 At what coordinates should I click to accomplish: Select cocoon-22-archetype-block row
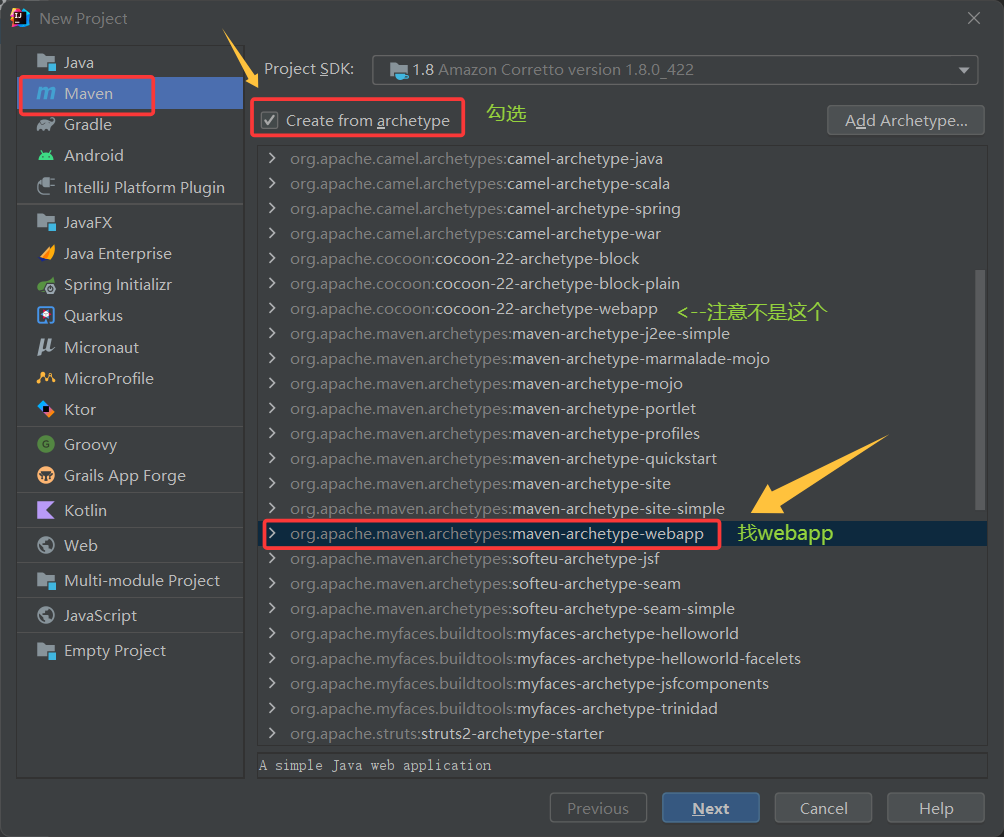[622, 258]
